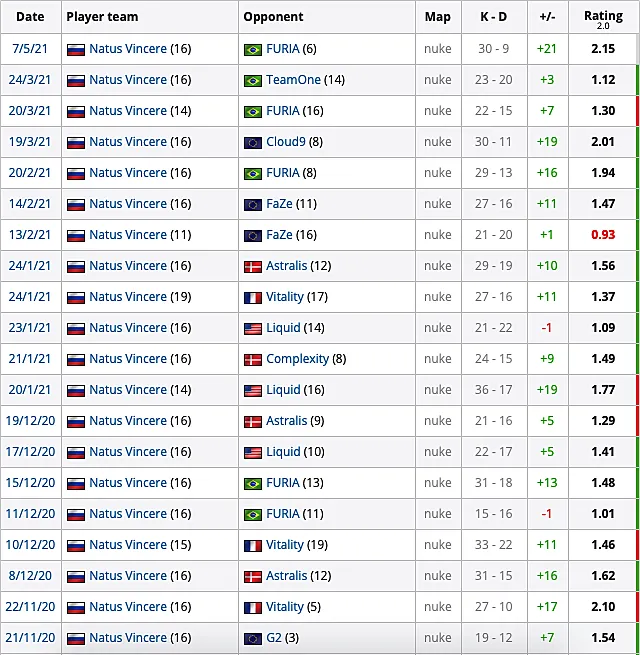Open the 20/3/21 match date link
640x655 pixels.
click(x=30, y=110)
